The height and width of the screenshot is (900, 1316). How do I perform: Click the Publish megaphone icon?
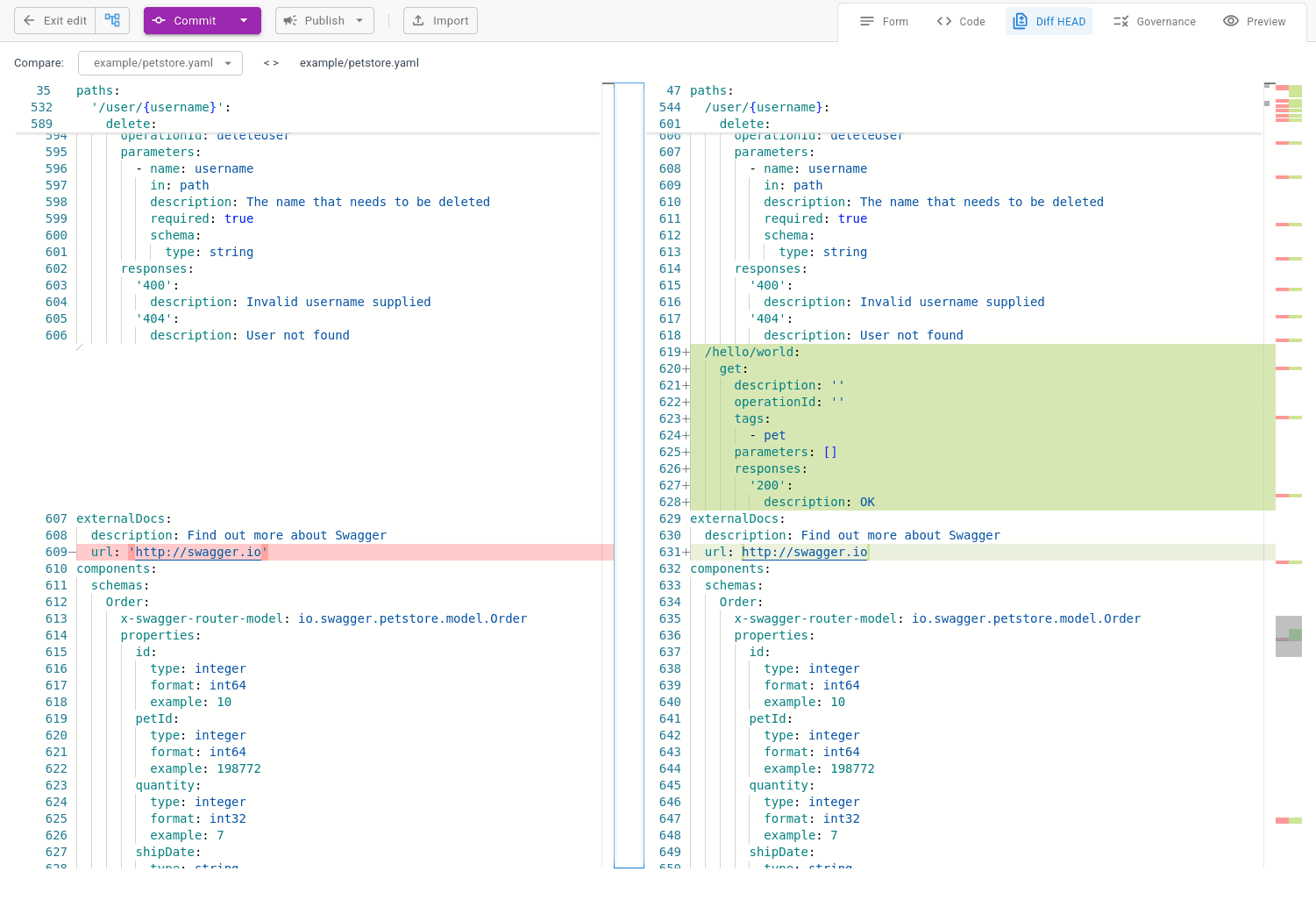[290, 20]
